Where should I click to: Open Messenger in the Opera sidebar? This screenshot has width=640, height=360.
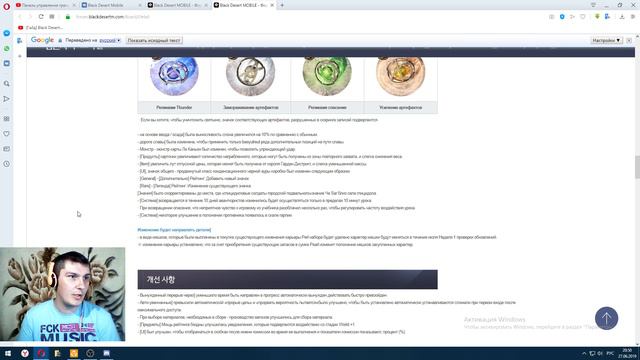pyautogui.click(x=7, y=33)
